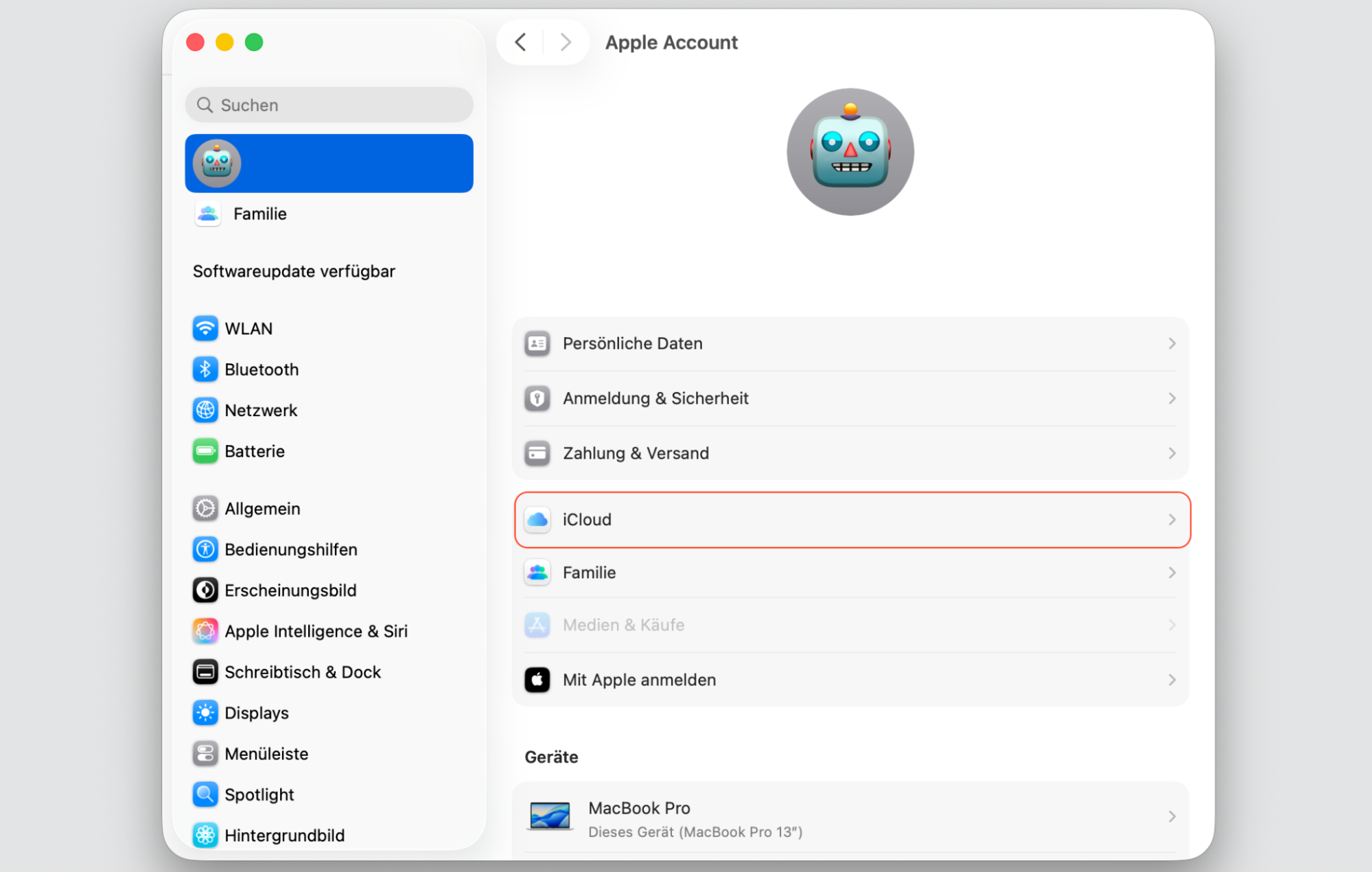Click the Hintergrundbild flower icon
Screen dimensions: 1372x872
pos(205,836)
